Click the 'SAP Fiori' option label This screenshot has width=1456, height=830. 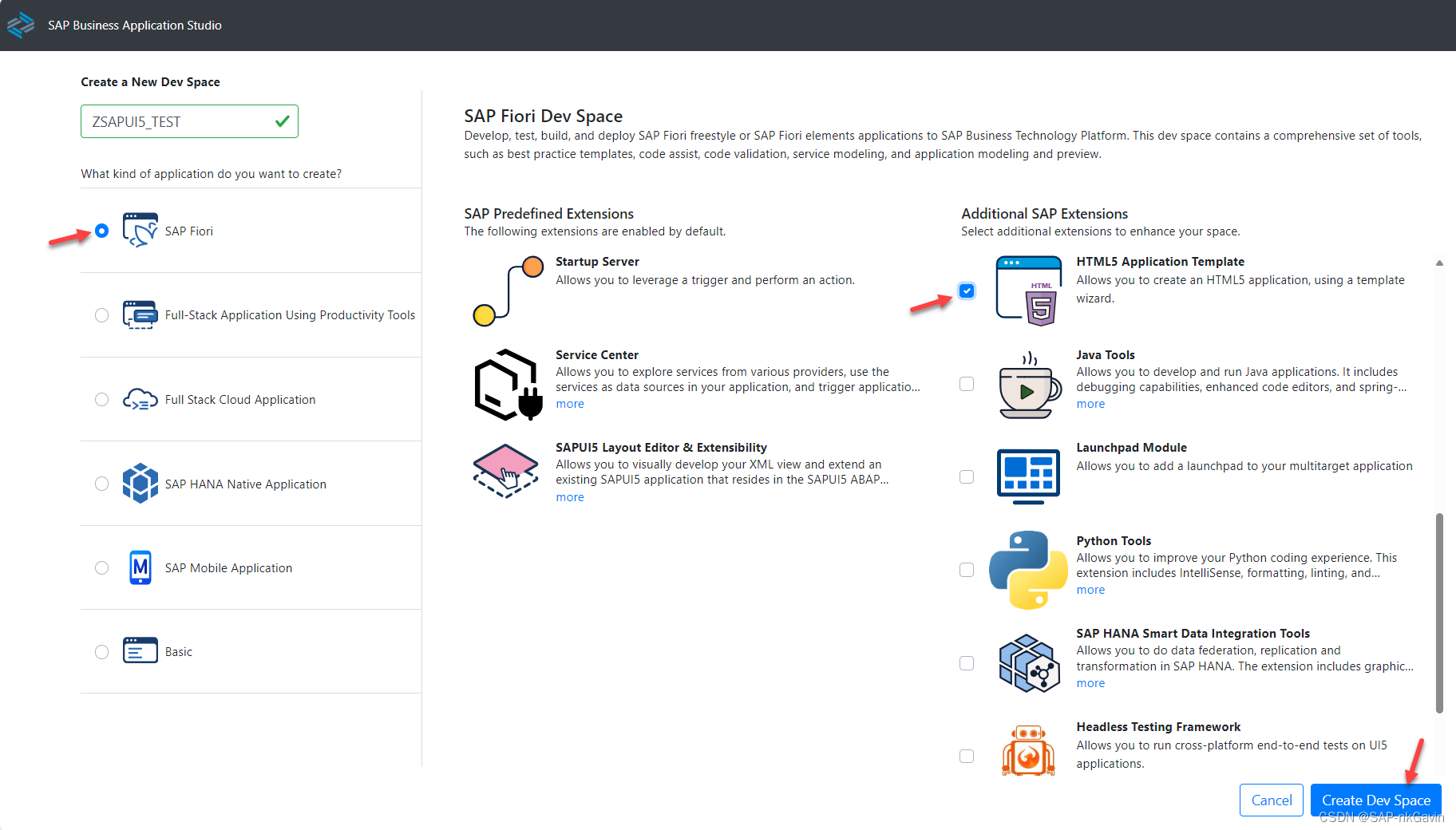point(189,231)
